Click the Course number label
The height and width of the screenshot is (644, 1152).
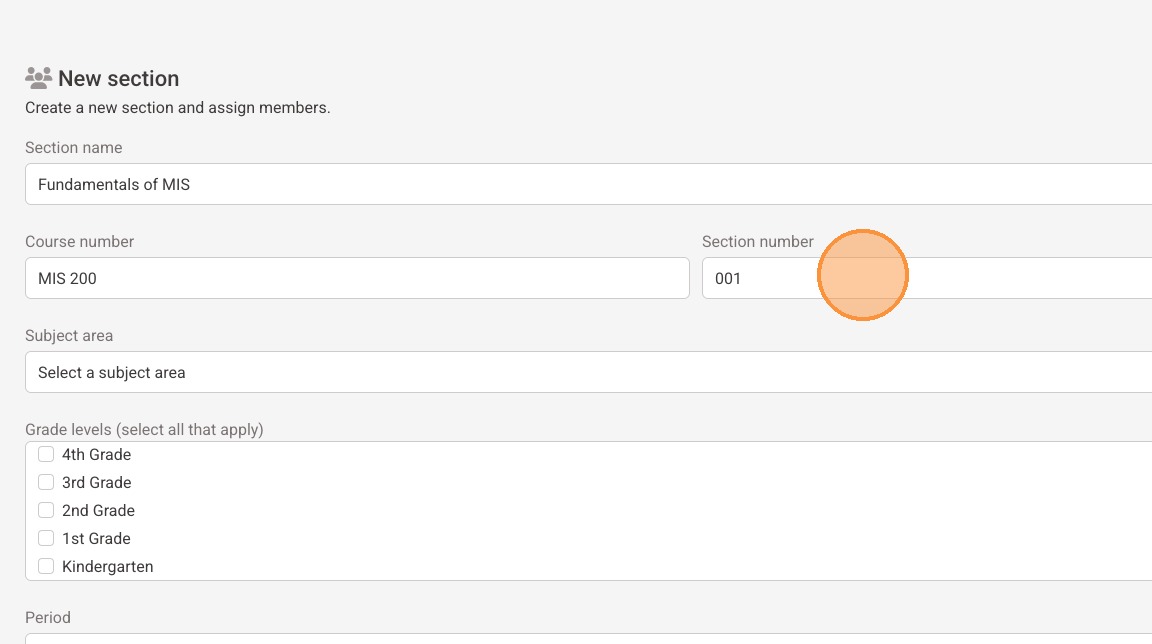tap(80, 241)
